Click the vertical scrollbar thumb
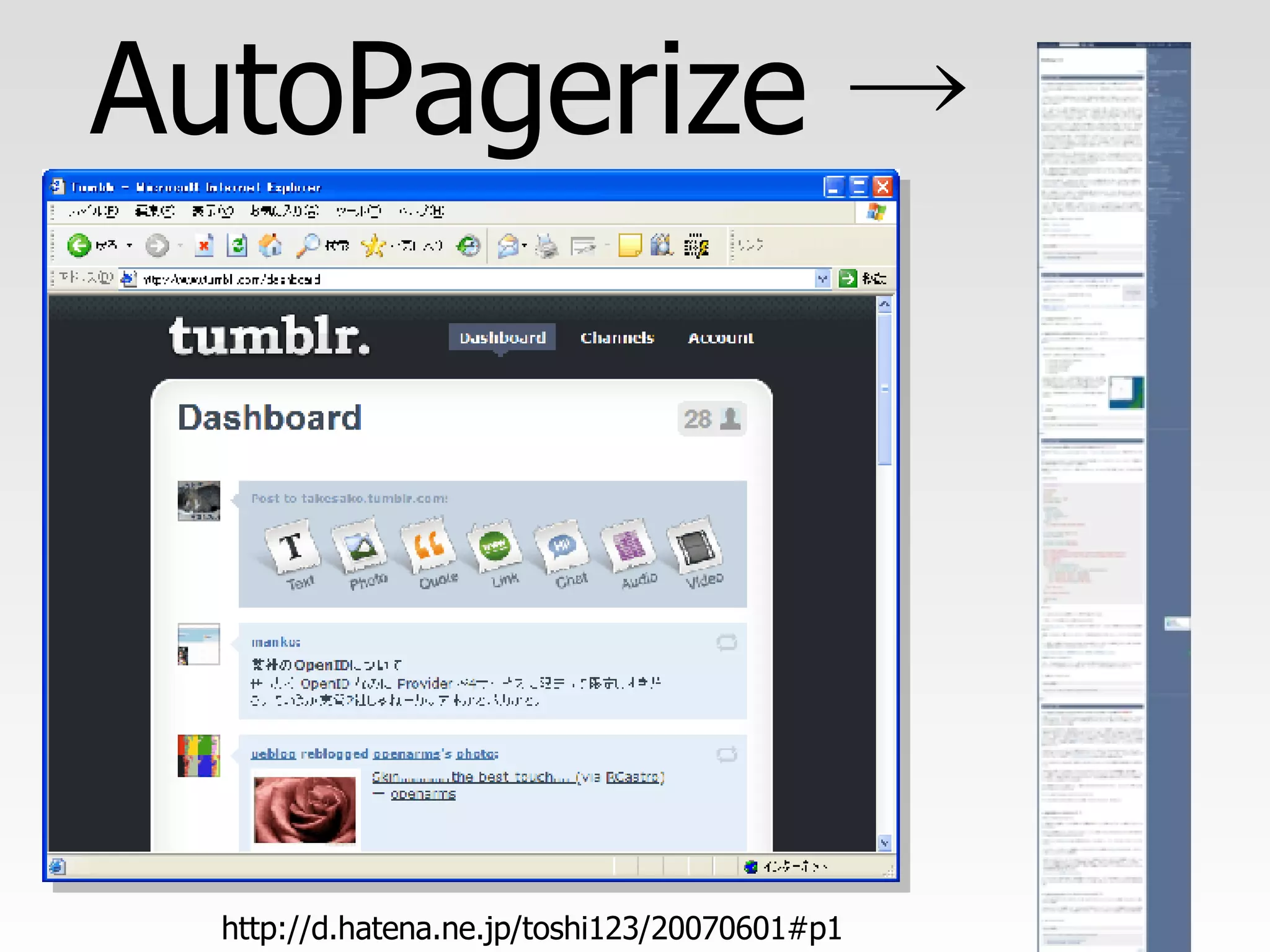This screenshot has height=952, width=1270. click(885, 389)
